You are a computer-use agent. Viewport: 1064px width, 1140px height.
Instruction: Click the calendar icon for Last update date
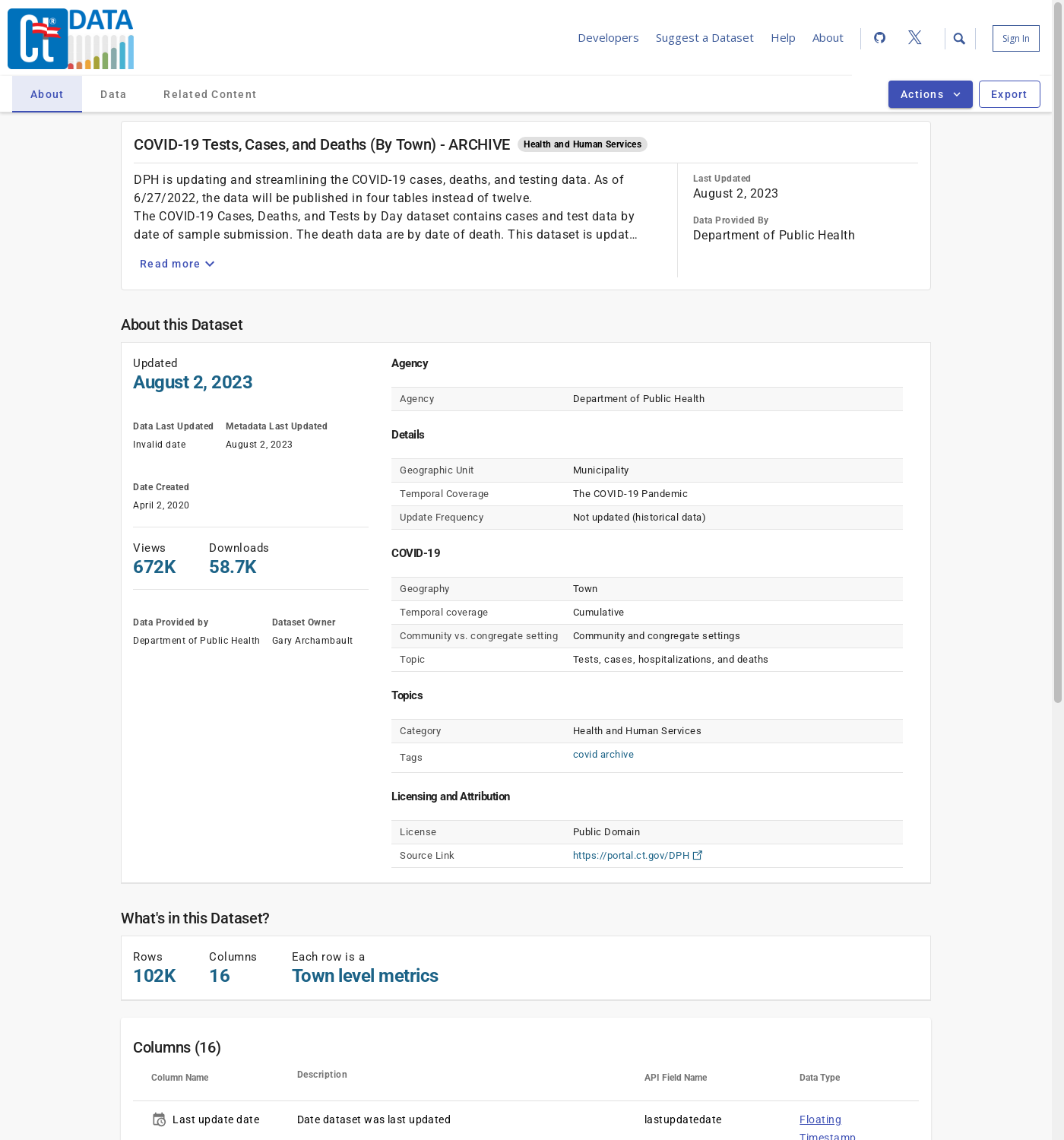click(159, 1119)
